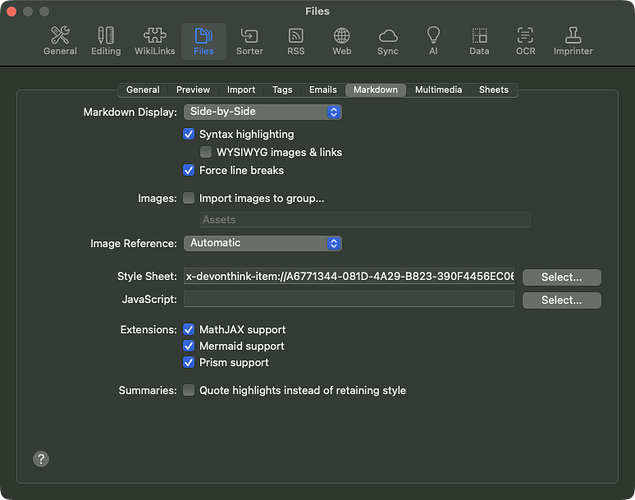Open the WikiLinks preferences pane
This screenshot has width=635, height=500.
point(155,41)
